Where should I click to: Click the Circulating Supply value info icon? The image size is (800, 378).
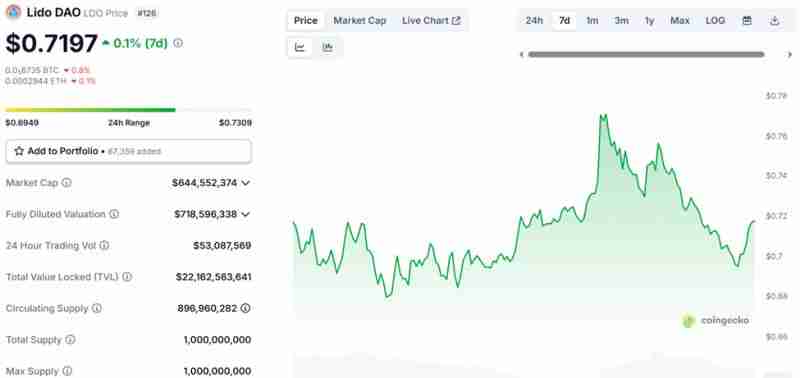245,308
